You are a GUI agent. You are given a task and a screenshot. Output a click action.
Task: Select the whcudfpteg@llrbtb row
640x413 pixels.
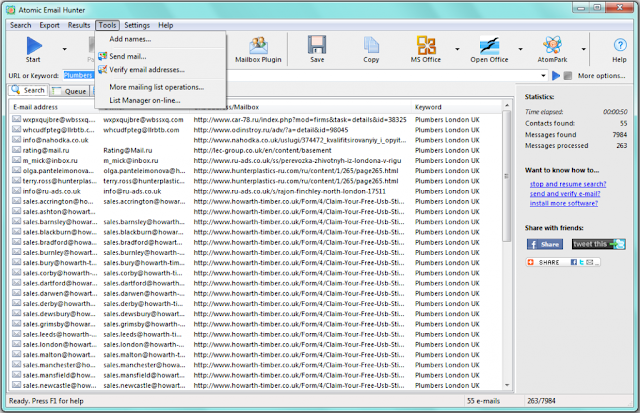(x=256, y=130)
